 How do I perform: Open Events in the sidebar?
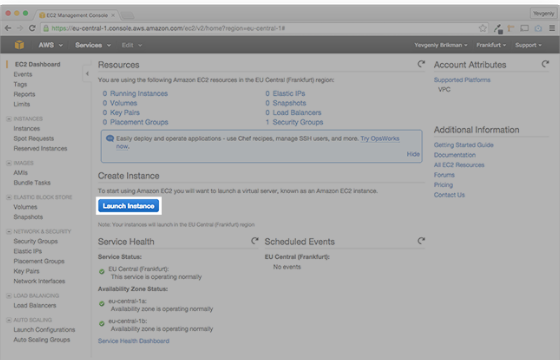click(x=23, y=74)
